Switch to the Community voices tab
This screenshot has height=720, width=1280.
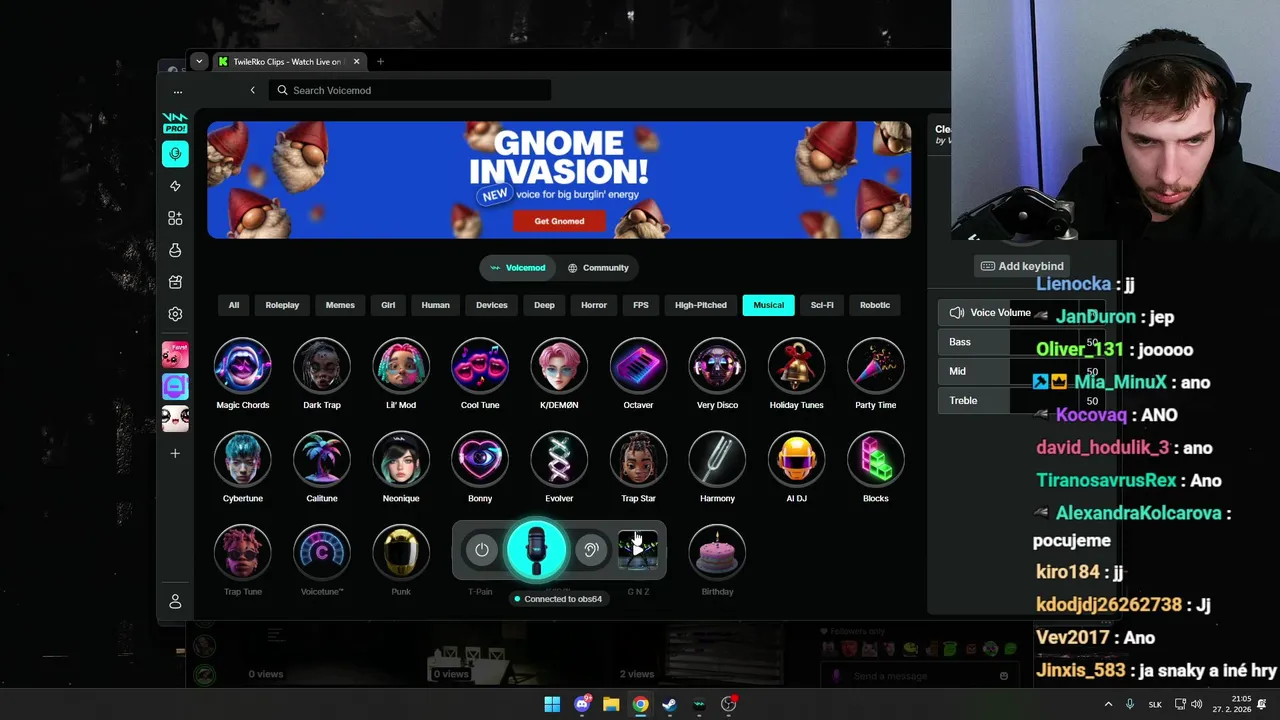[598, 268]
